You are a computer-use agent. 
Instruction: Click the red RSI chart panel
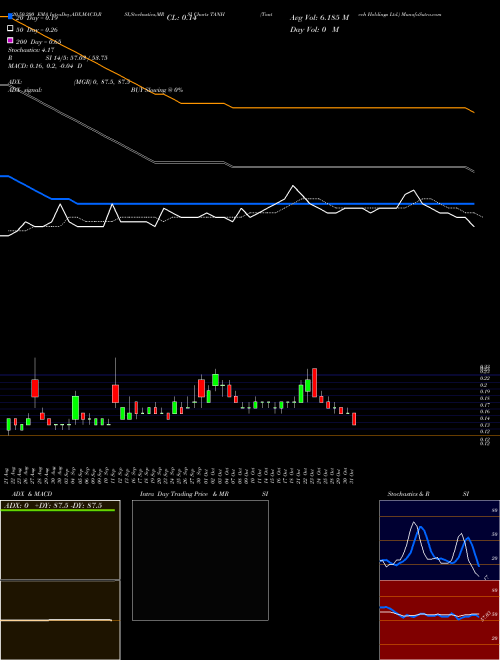[439, 620]
